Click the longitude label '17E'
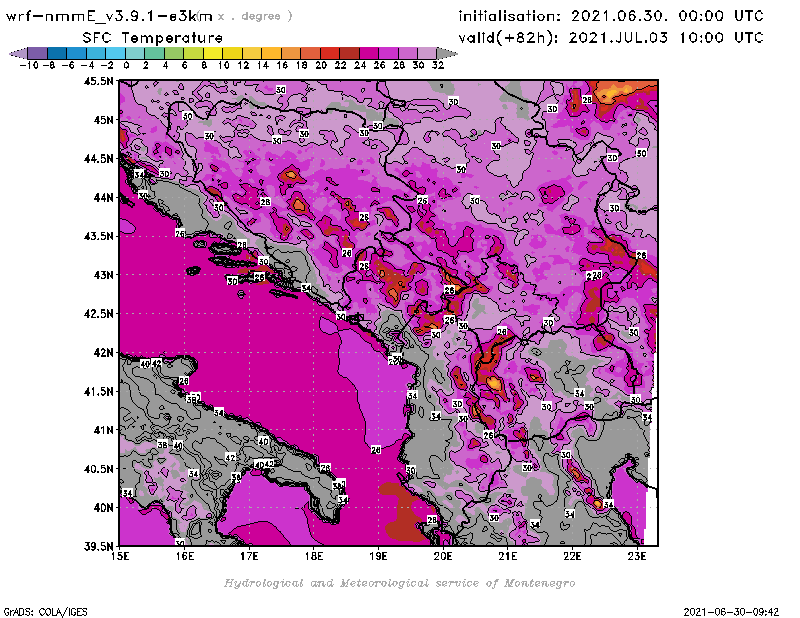Viewport: 800px width, 618px height. (249, 556)
